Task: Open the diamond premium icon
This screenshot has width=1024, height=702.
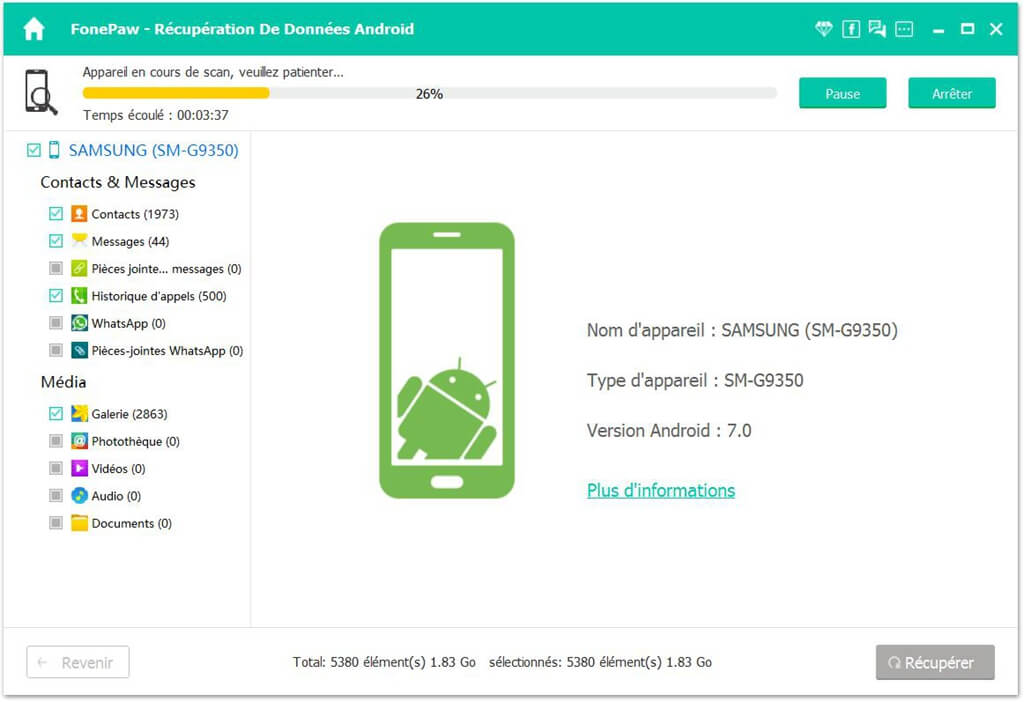Action: coord(824,29)
